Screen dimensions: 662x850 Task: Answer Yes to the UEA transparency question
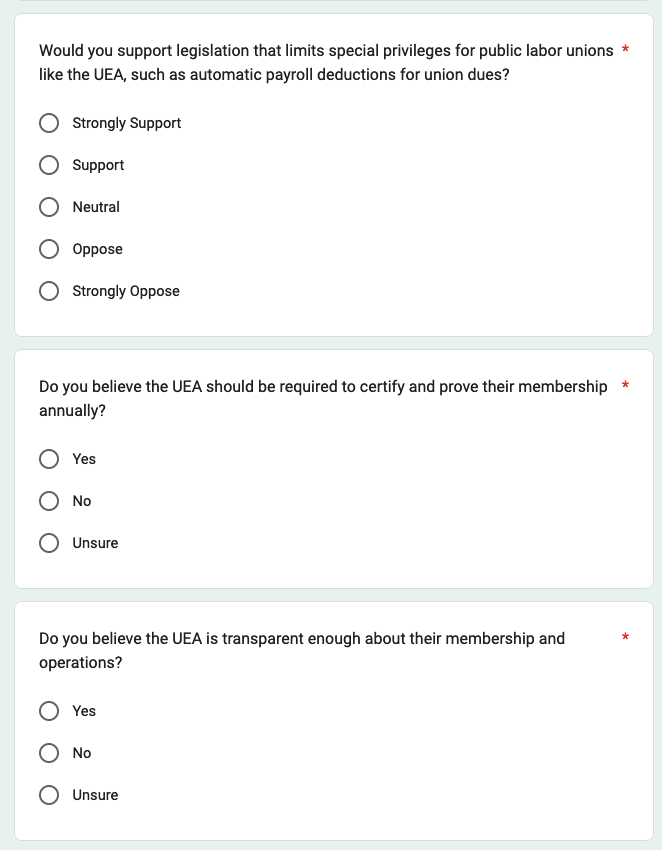(x=49, y=711)
